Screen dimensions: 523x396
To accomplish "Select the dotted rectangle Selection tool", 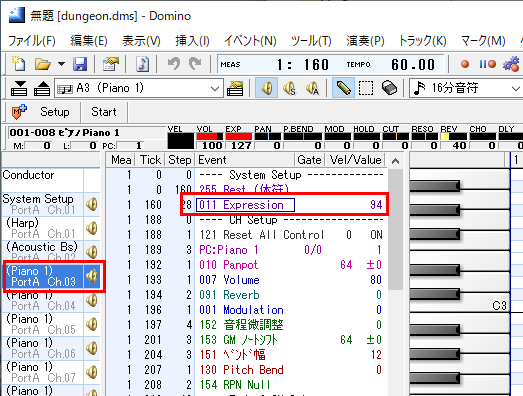I will point(366,89).
